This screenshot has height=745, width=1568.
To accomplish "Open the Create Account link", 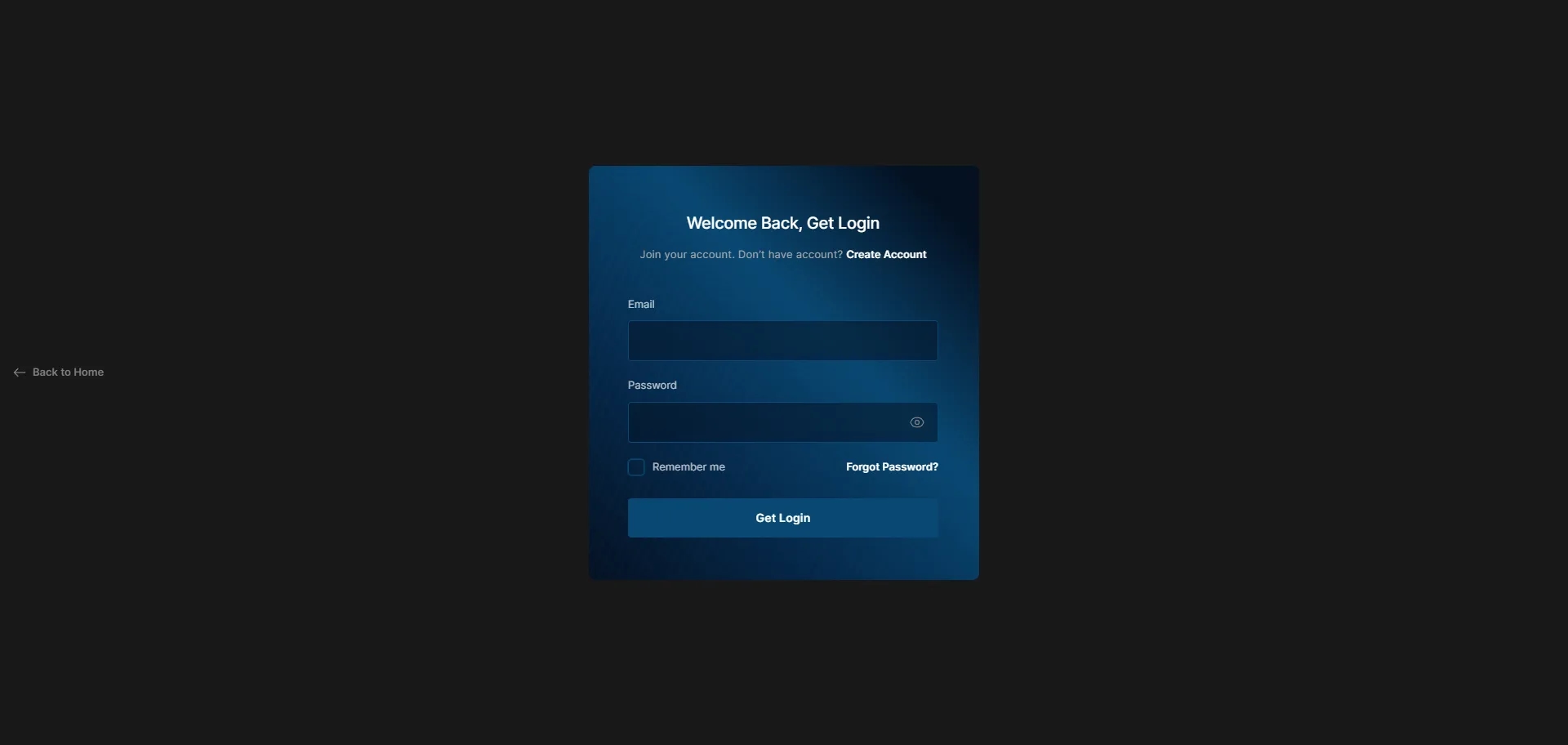I will 886,255.
